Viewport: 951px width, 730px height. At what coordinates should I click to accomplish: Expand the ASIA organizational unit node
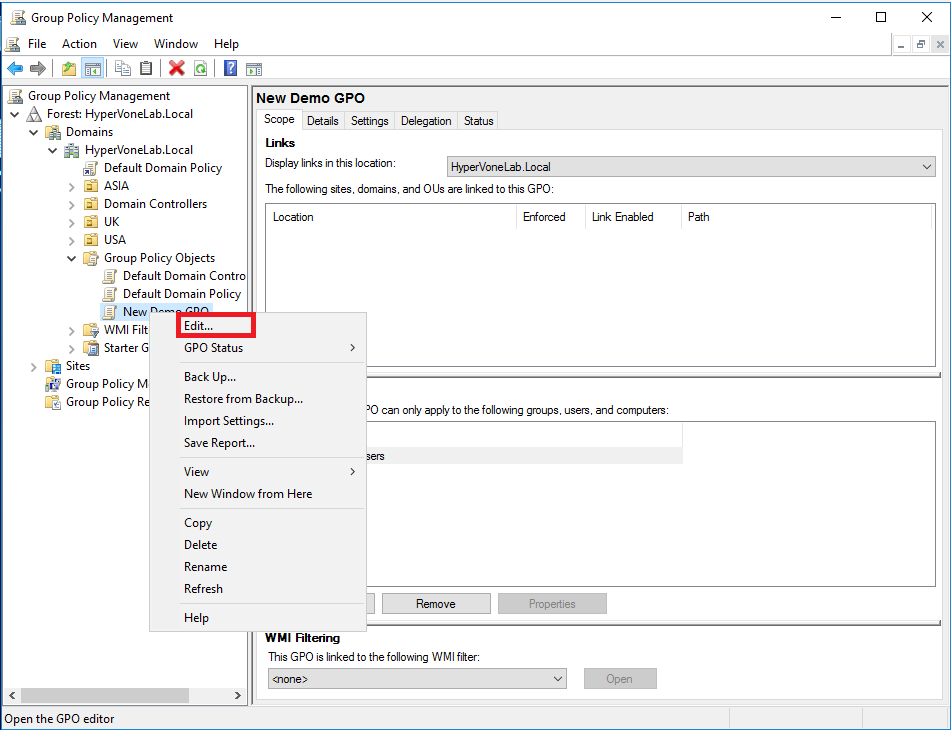[69, 185]
